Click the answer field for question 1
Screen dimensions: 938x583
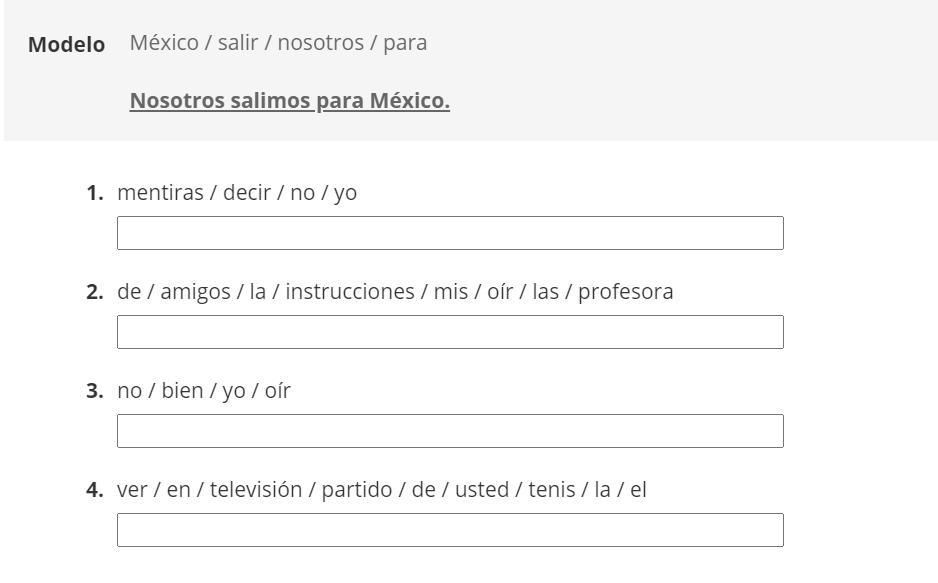[450, 233]
